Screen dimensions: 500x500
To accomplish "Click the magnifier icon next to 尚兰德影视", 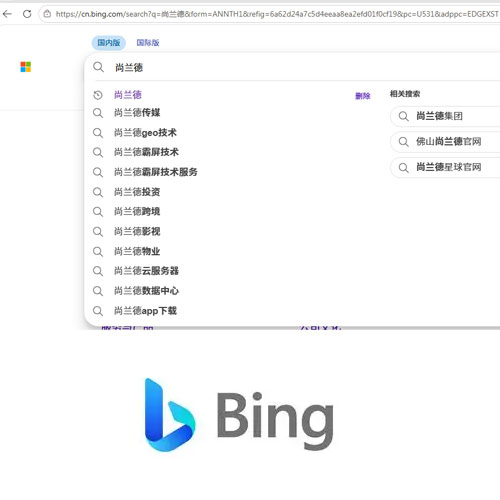I will pos(98,231).
